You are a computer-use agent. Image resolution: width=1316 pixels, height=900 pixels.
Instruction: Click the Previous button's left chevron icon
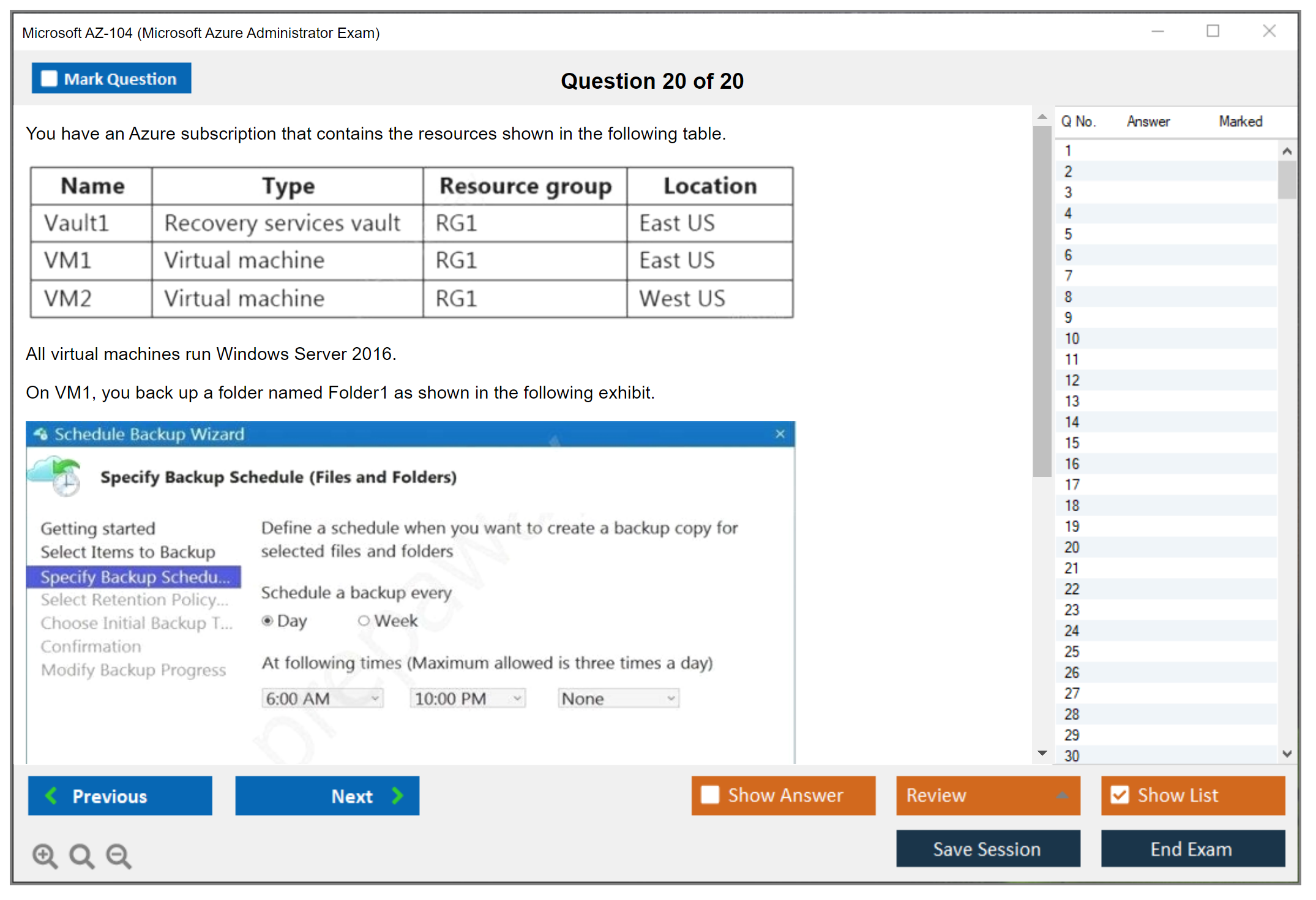point(52,795)
